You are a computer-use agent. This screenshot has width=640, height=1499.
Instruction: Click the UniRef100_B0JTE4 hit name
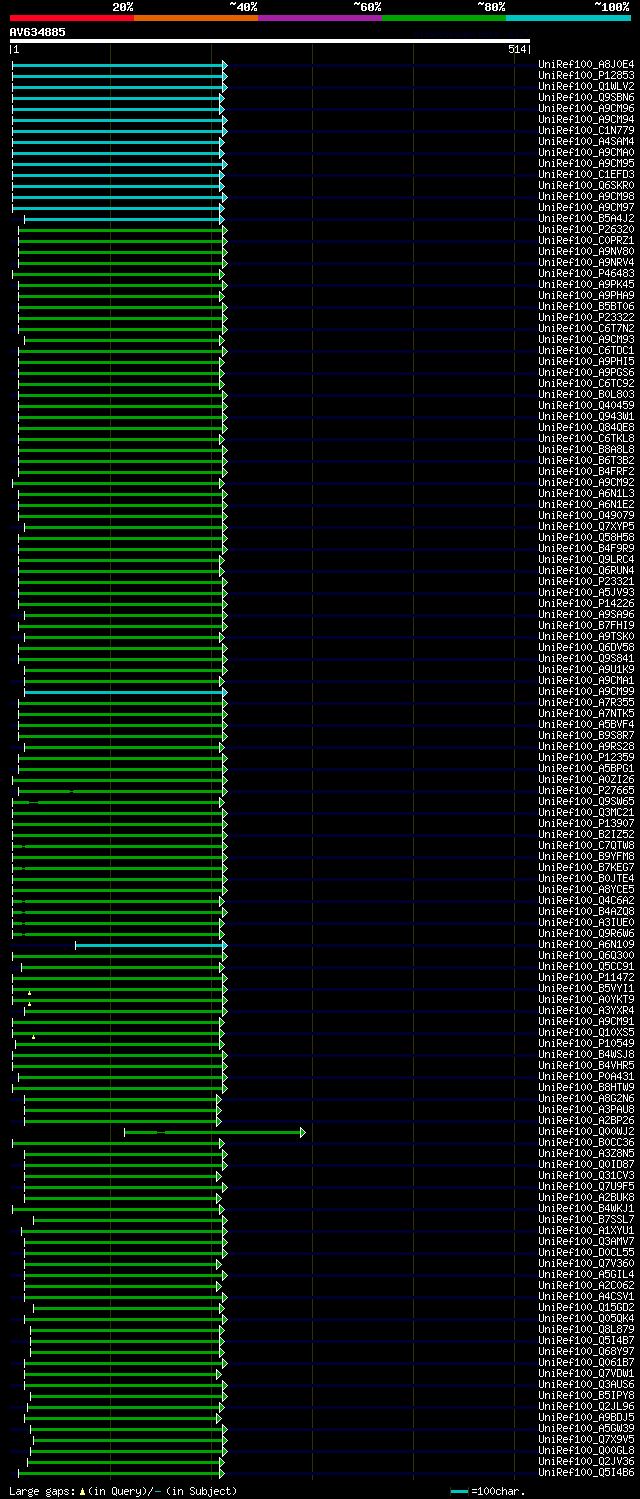click(586, 878)
